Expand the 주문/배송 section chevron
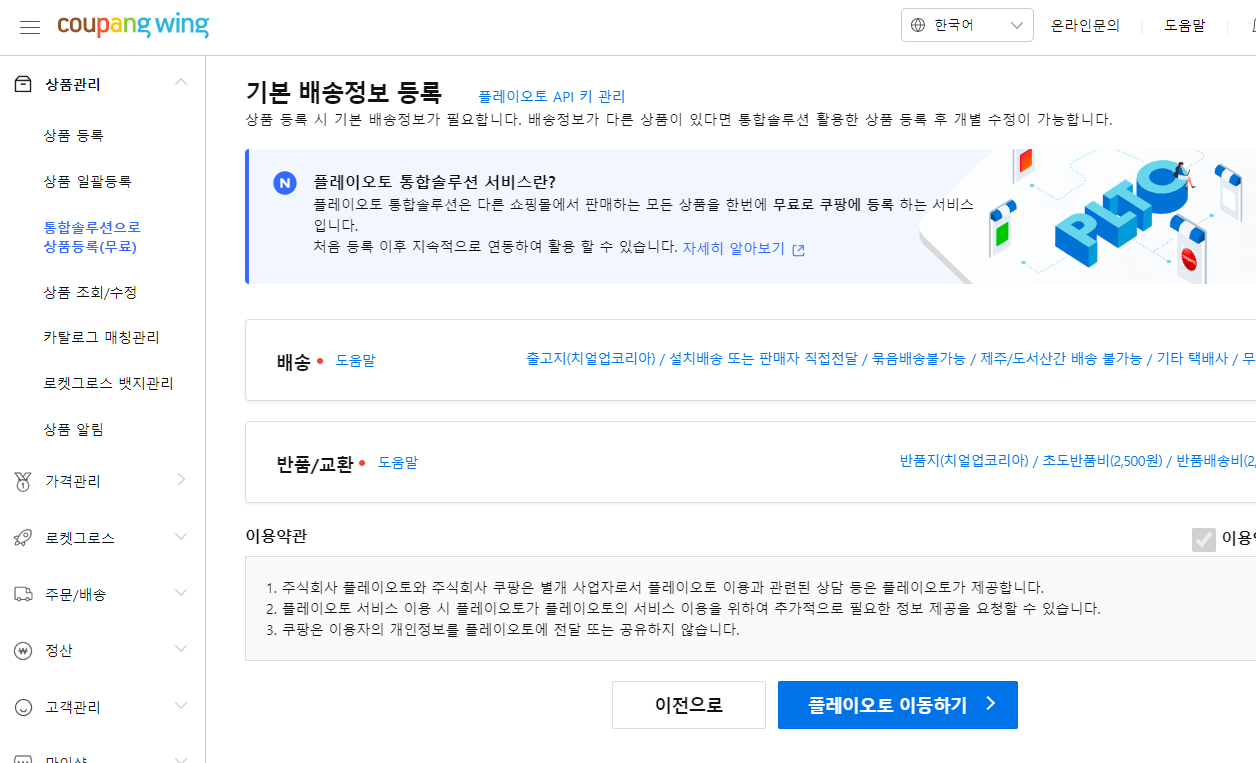 point(181,593)
